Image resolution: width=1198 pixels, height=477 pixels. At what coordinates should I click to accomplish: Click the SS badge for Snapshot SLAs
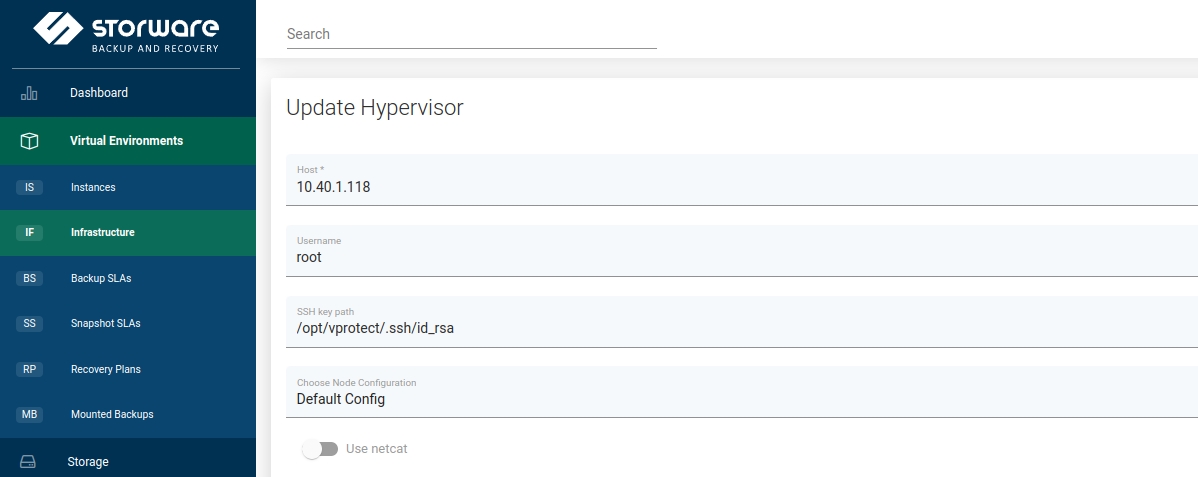(x=29, y=324)
